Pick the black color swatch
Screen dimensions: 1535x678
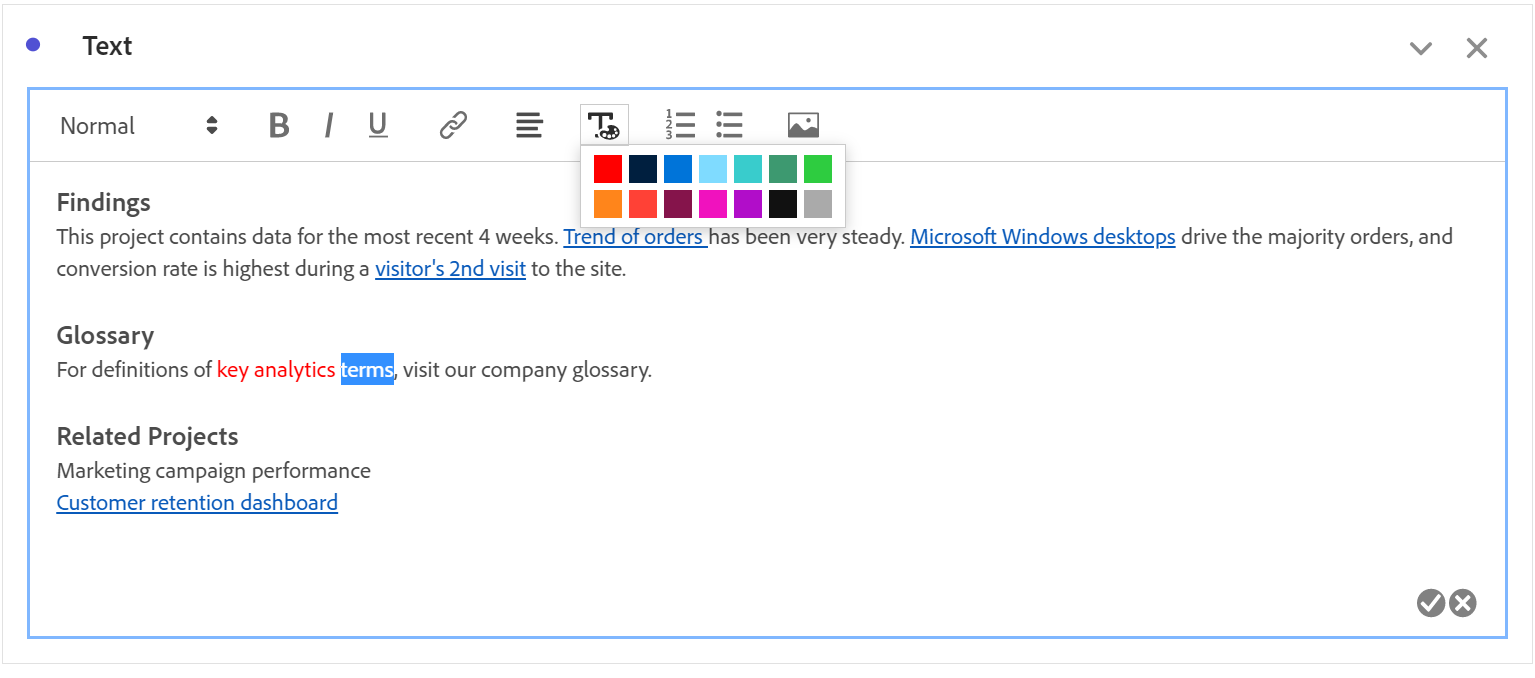(x=783, y=204)
